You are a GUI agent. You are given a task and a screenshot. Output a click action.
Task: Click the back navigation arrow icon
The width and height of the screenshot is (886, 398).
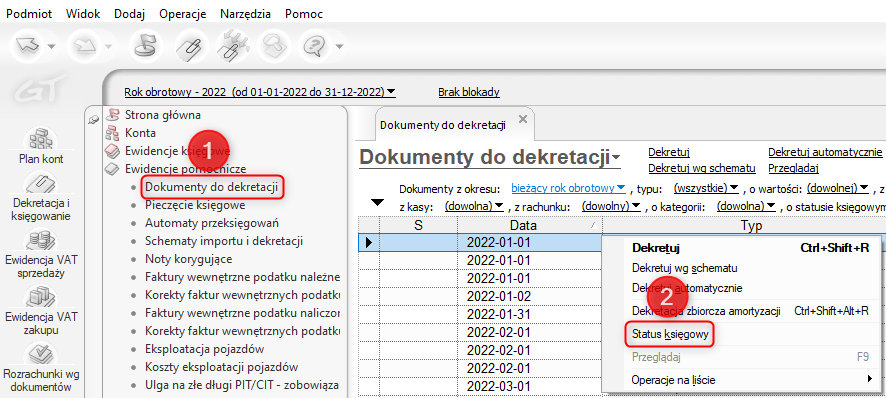(x=27, y=45)
